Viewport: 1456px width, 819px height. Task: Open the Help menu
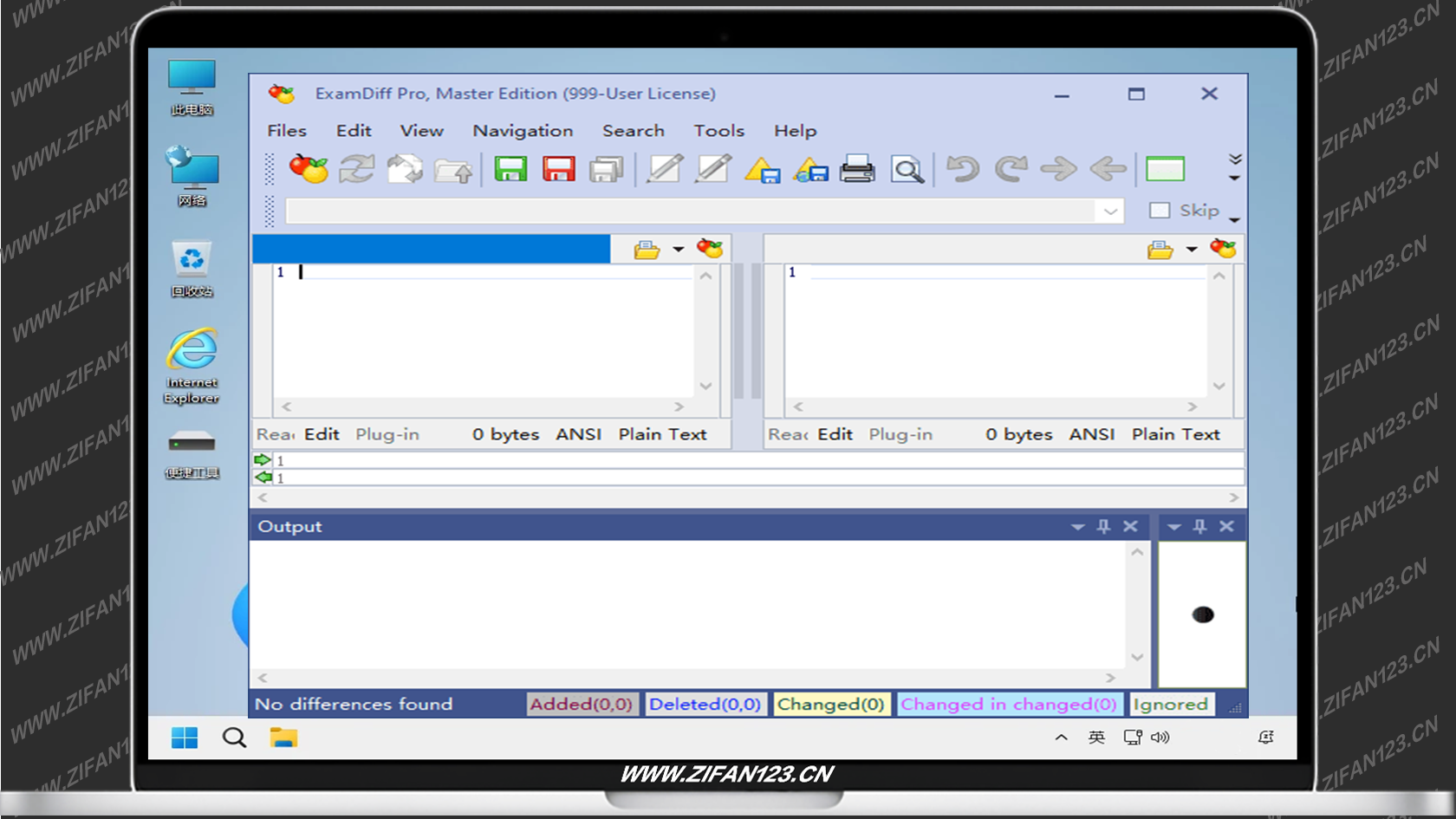click(x=795, y=131)
